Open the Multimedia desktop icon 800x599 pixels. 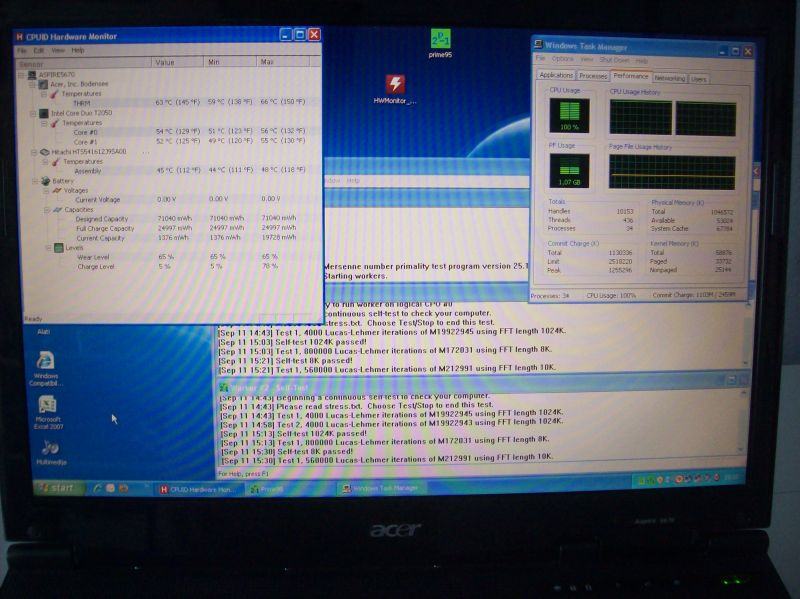coord(50,447)
